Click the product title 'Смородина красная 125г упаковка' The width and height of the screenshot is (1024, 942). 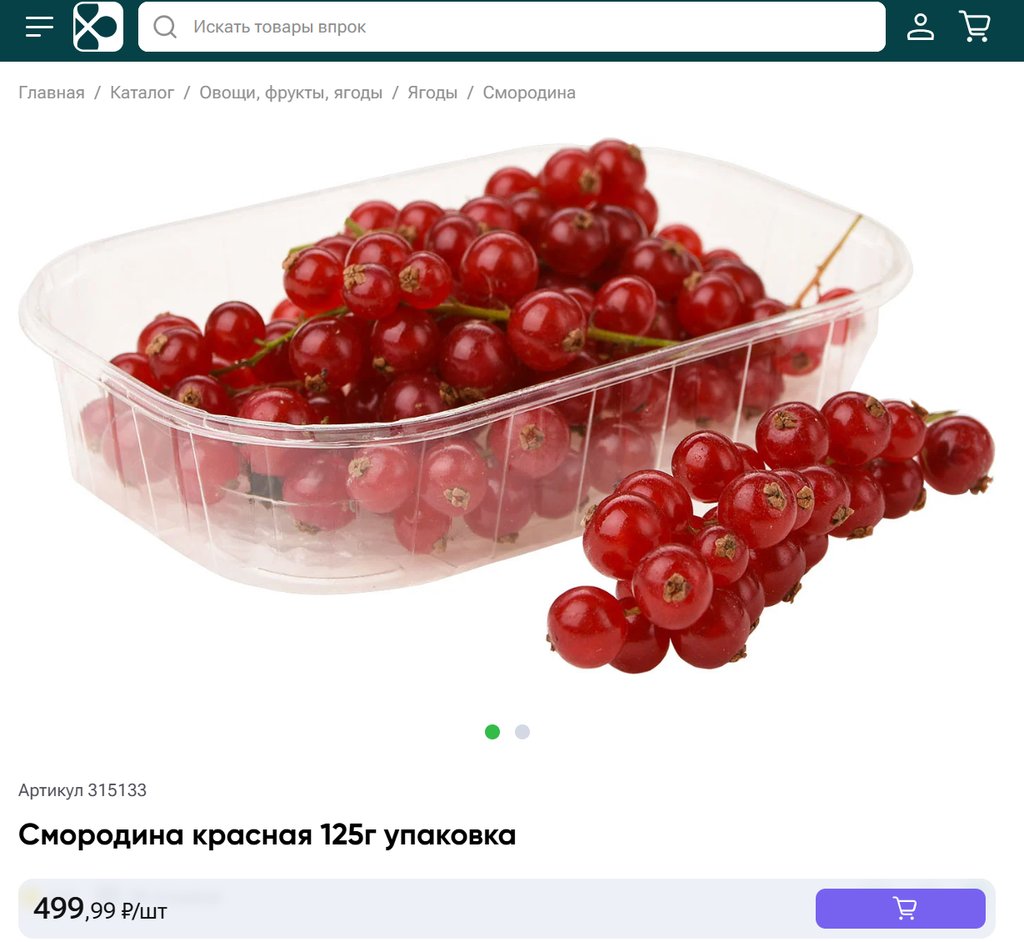pos(267,835)
